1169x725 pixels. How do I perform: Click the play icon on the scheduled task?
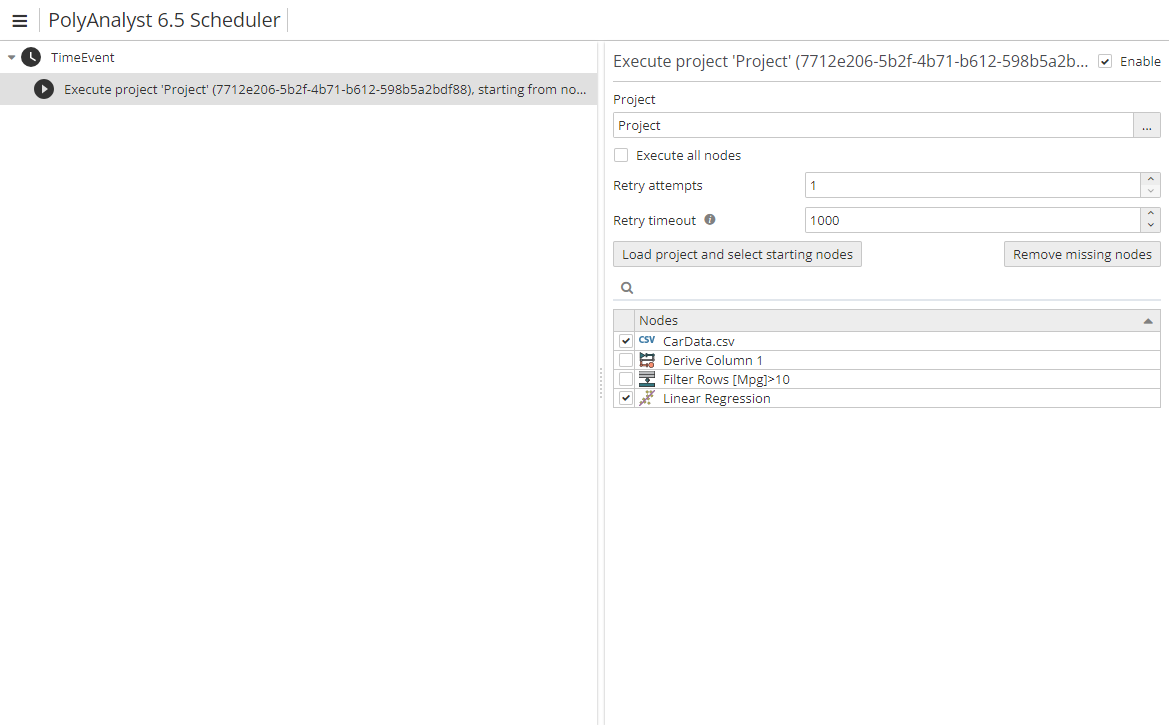tap(43, 89)
